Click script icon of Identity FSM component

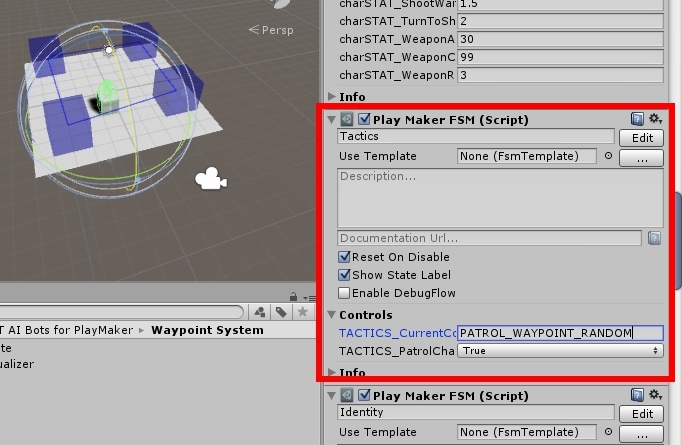pos(347,395)
